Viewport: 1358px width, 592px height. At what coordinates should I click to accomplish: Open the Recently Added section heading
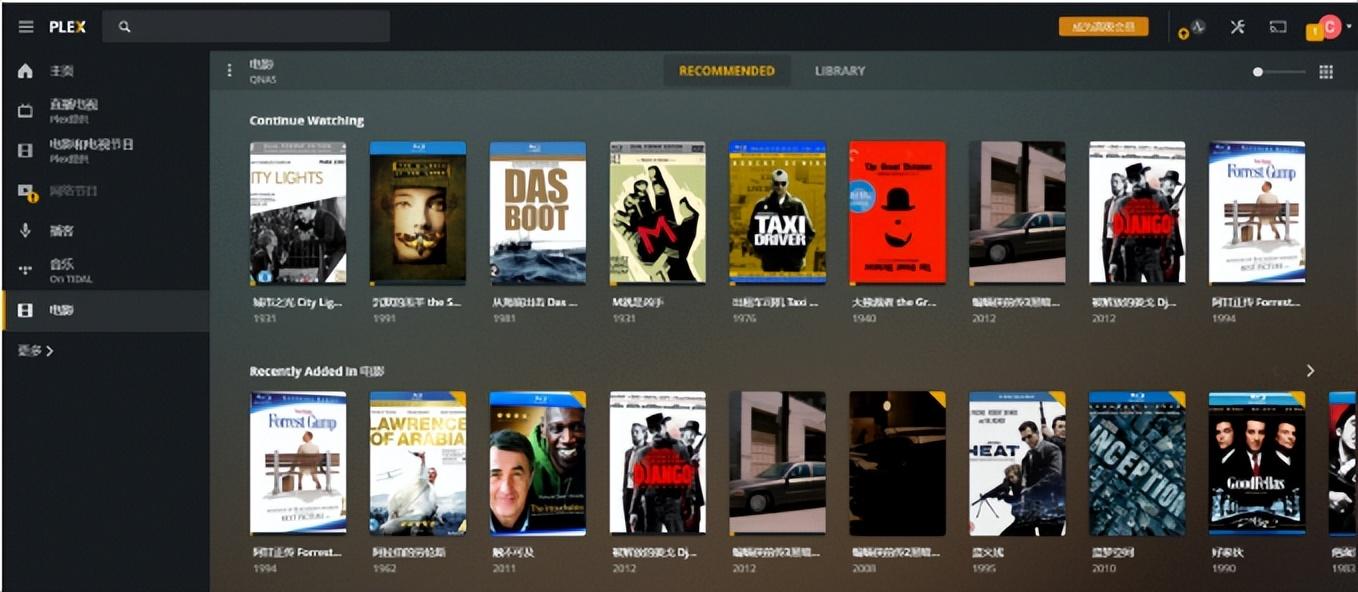pyautogui.click(x=317, y=371)
